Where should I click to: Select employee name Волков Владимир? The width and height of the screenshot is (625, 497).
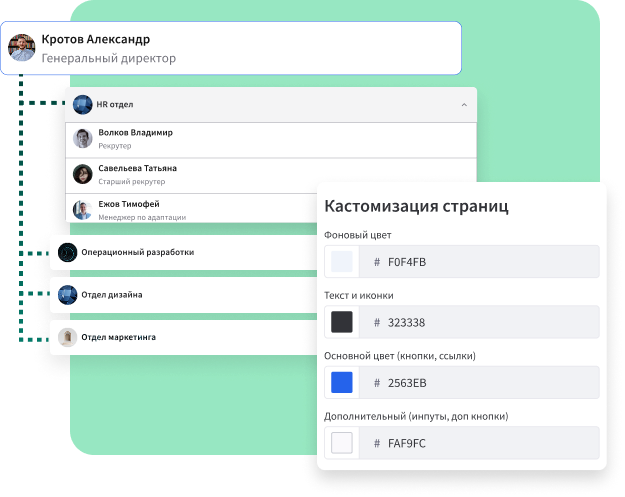coord(136,132)
